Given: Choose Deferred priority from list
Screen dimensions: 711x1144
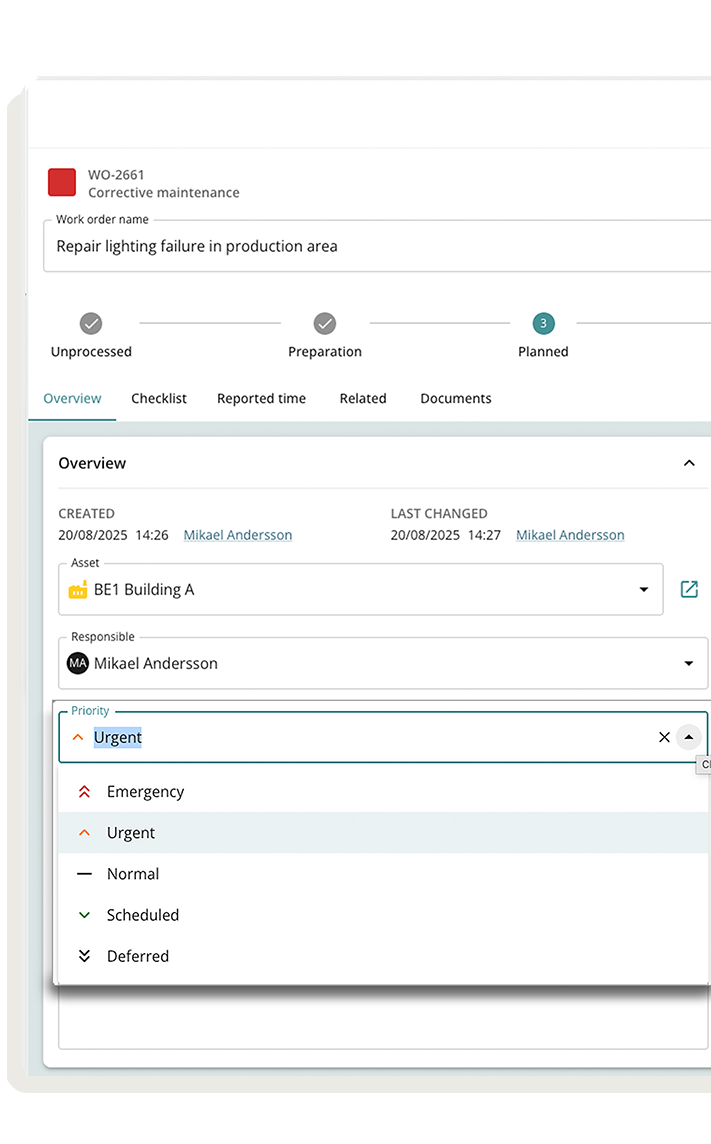Looking at the screenshot, I should click(138, 955).
